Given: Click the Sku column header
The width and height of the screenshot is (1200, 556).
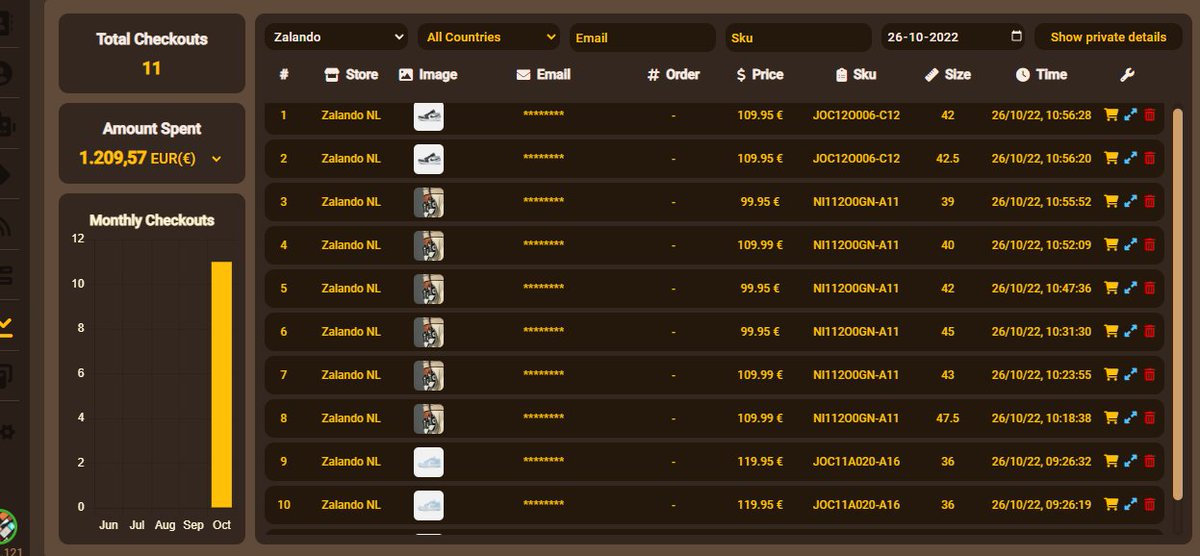Looking at the screenshot, I should click(856, 74).
